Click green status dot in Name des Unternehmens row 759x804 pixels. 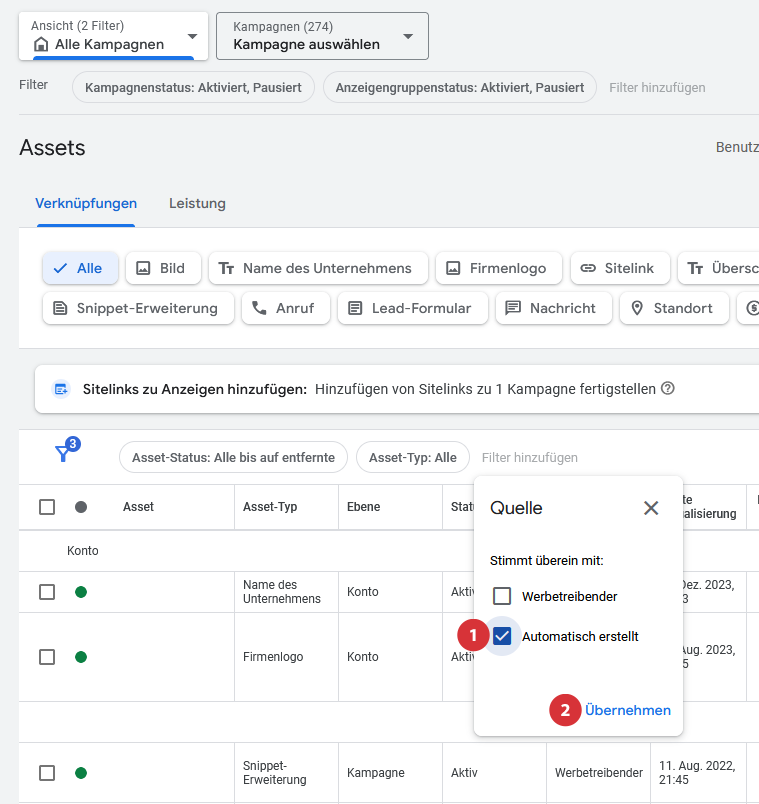pos(81,592)
